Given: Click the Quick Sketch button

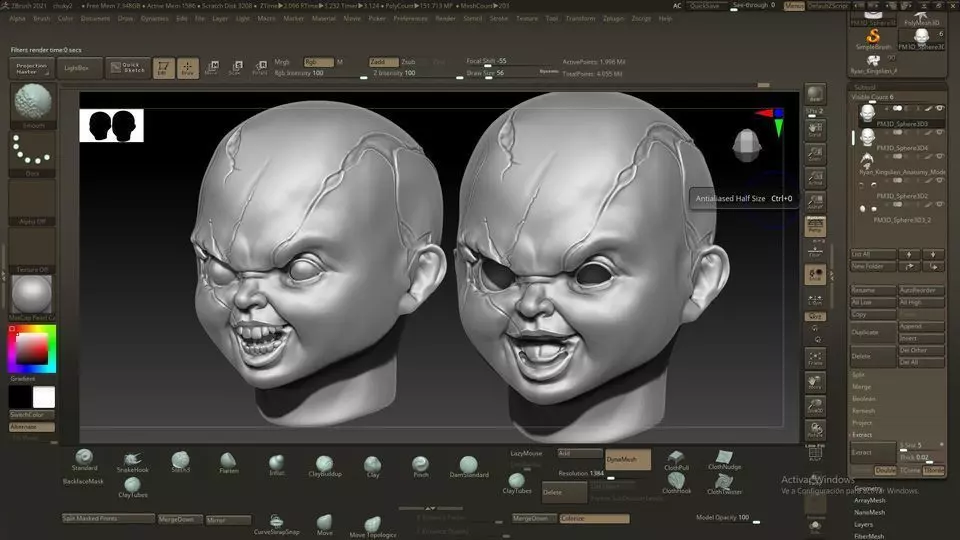Looking at the screenshot, I should [128, 68].
